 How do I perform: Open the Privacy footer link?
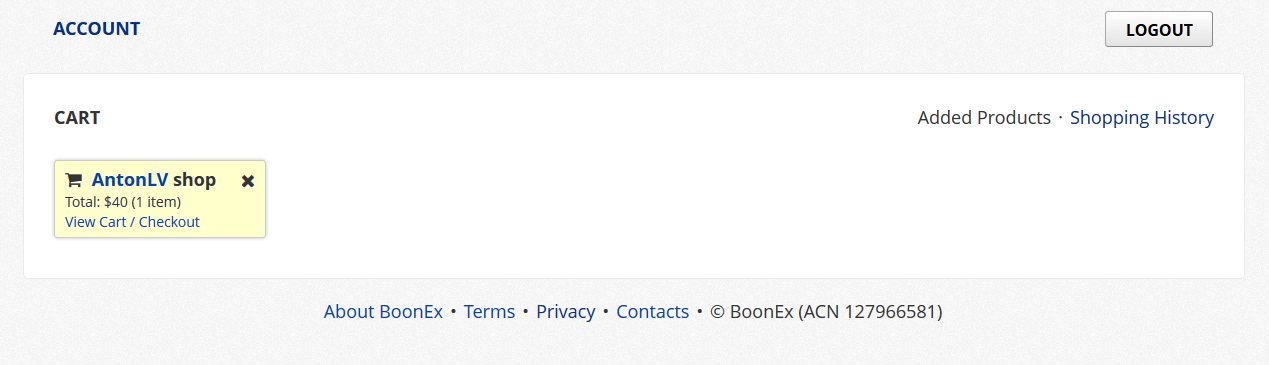point(565,311)
